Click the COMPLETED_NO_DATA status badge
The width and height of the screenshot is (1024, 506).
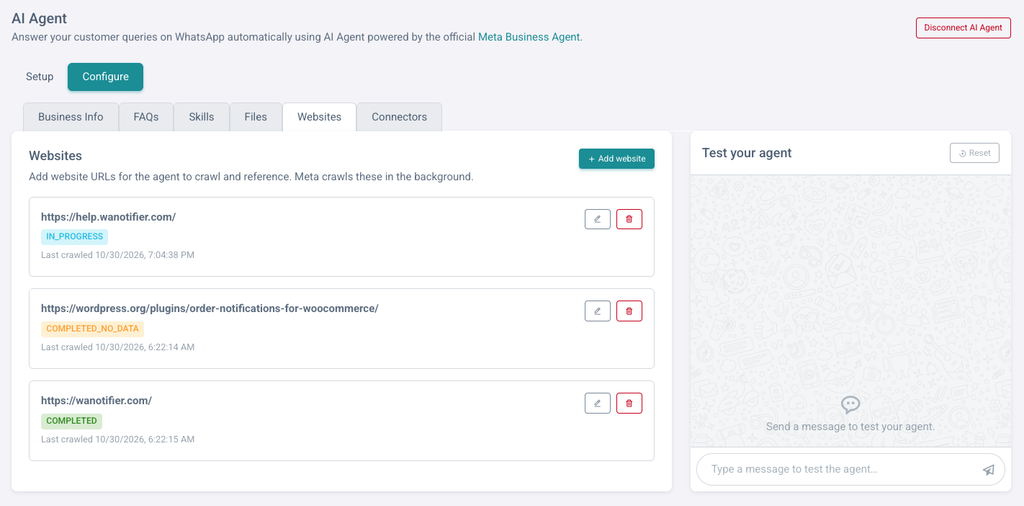click(92, 328)
